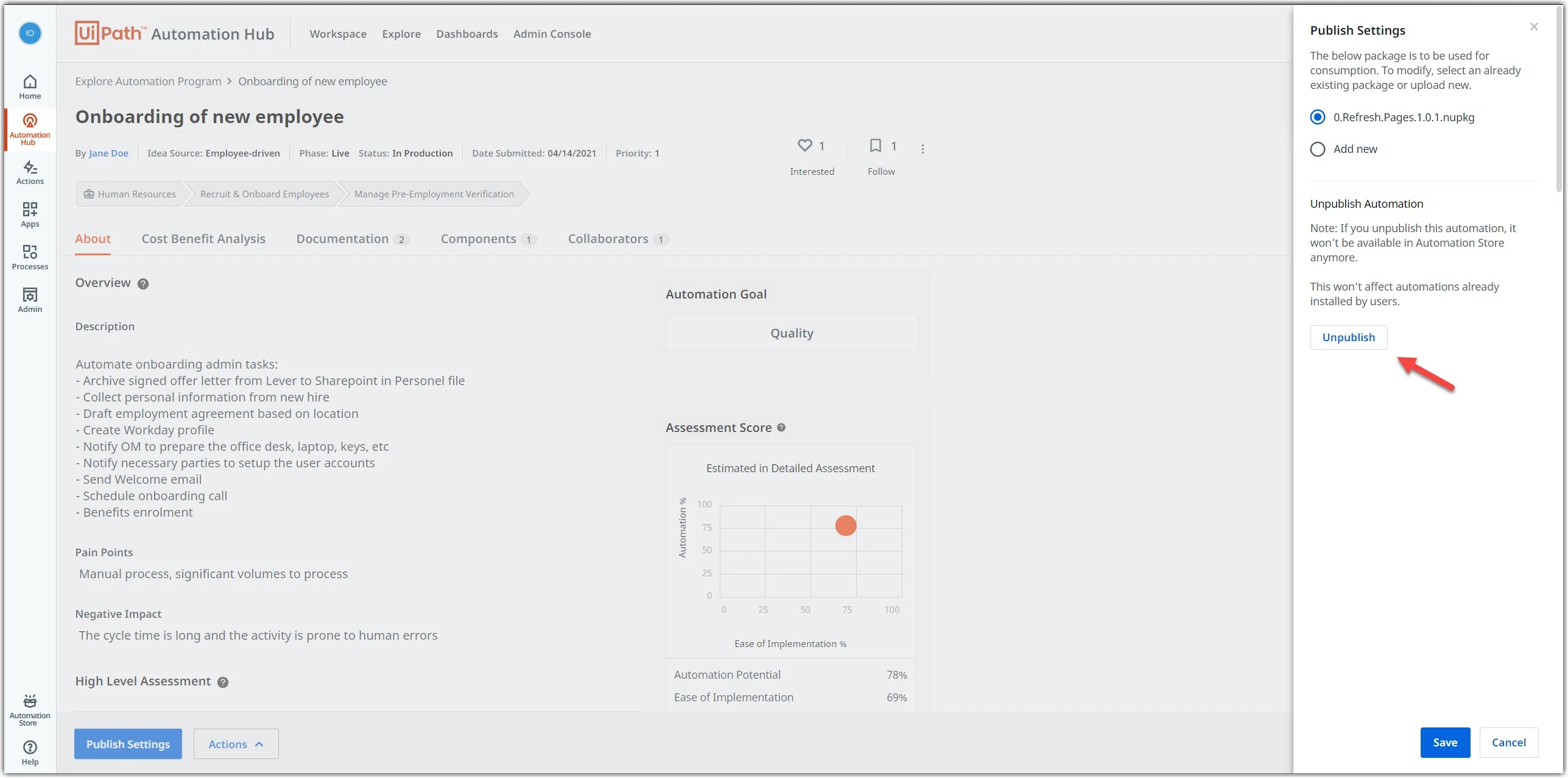Close the Publish Settings panel
Screen dimensions: 1568x778
click(1534, 27)
